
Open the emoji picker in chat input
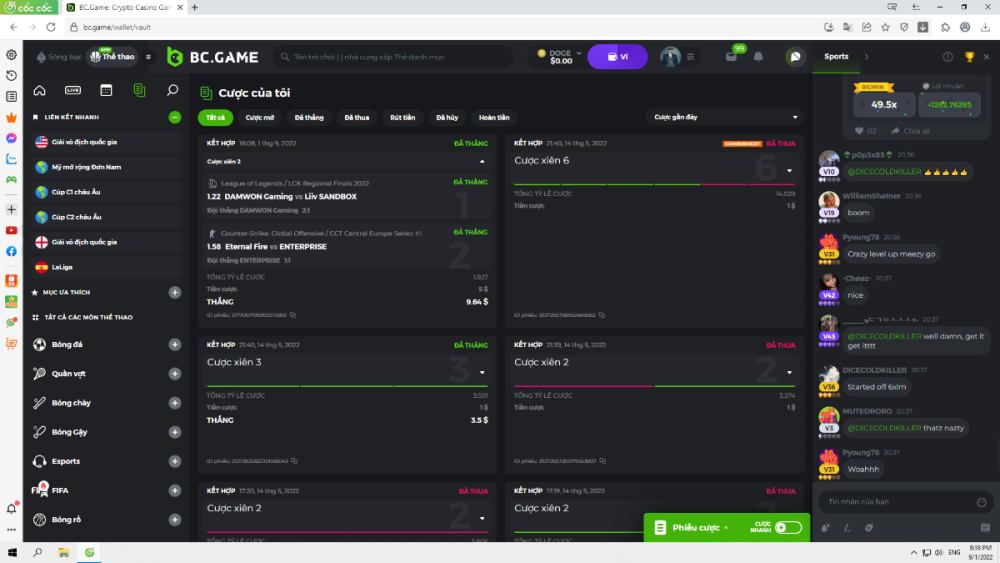984,501
